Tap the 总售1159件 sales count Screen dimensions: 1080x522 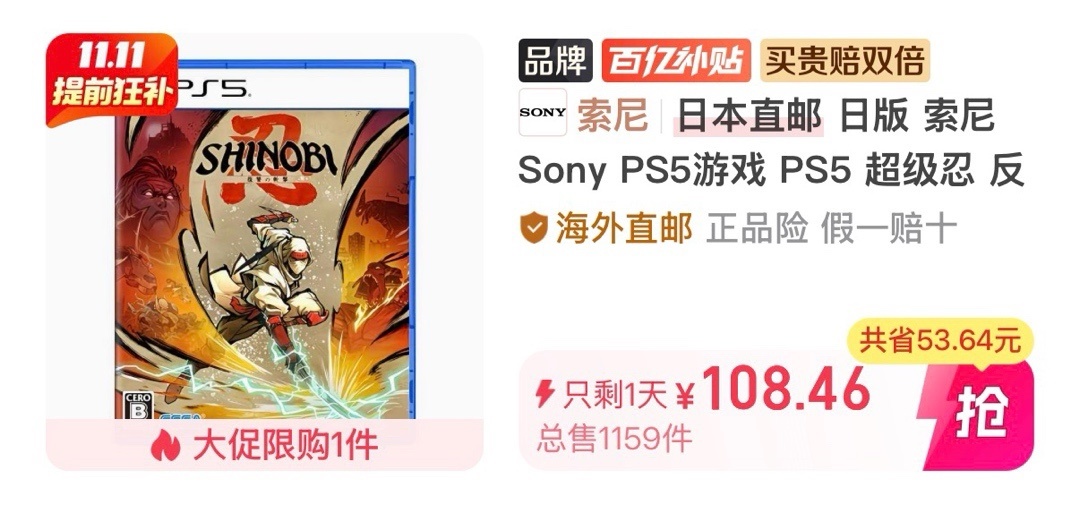[x=614, y=438]
